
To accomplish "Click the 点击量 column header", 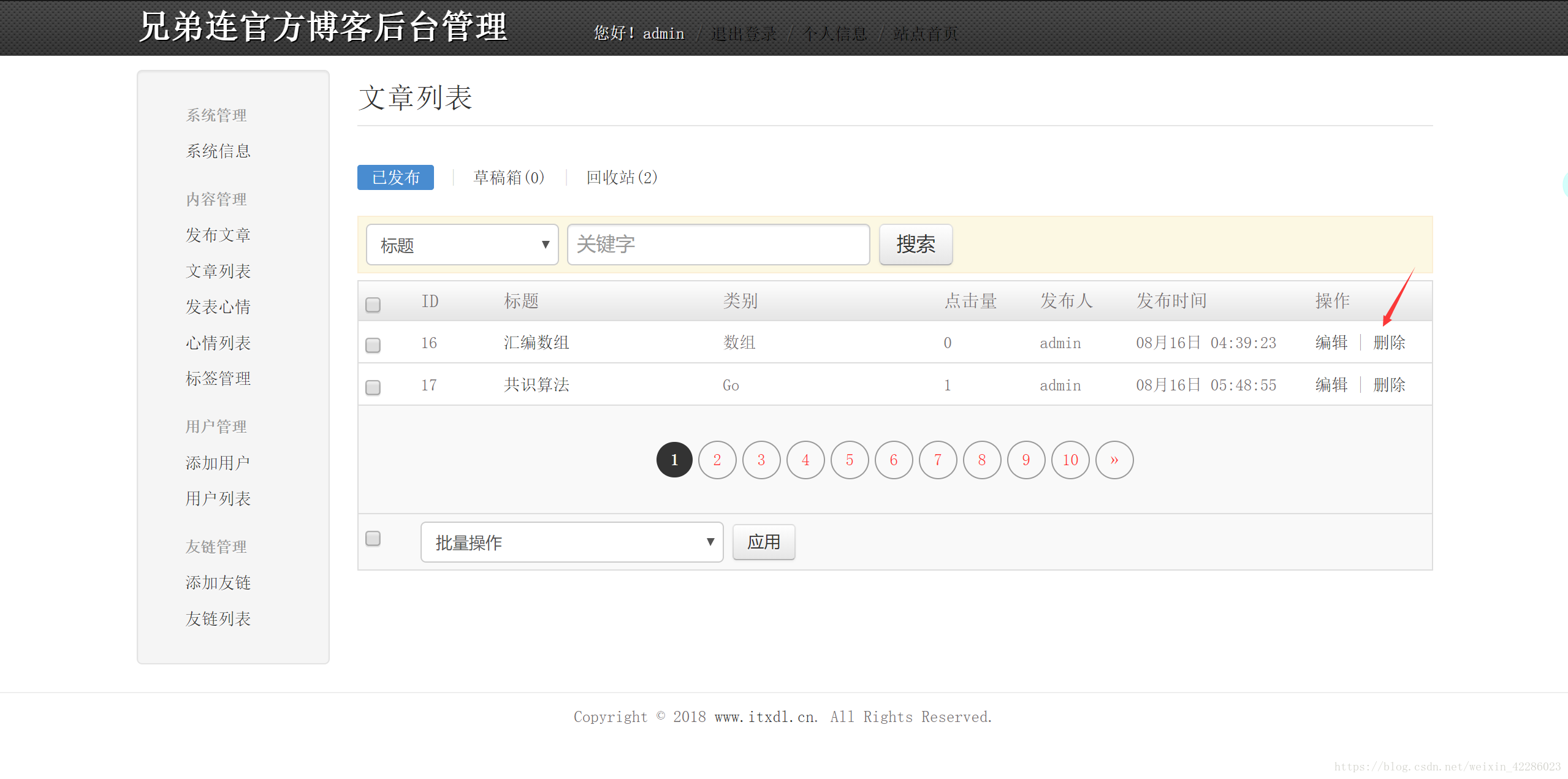I will (x=970, y=301).
